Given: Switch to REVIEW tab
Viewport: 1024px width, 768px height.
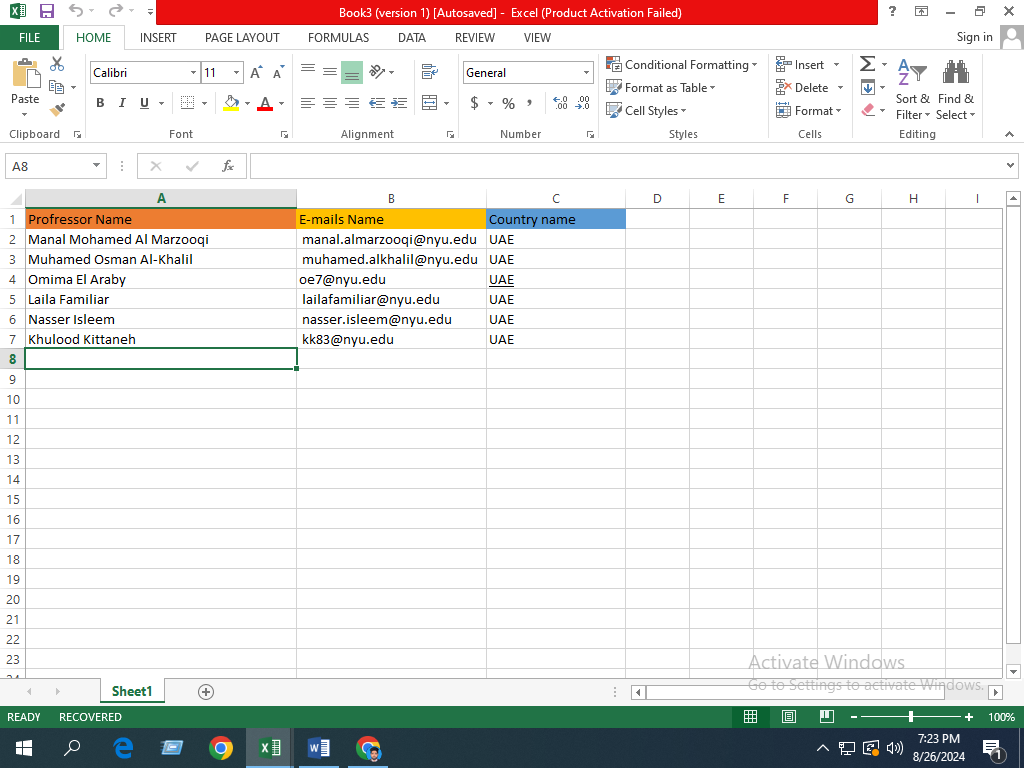Looking at the screenshot, I should pos(475,38).
